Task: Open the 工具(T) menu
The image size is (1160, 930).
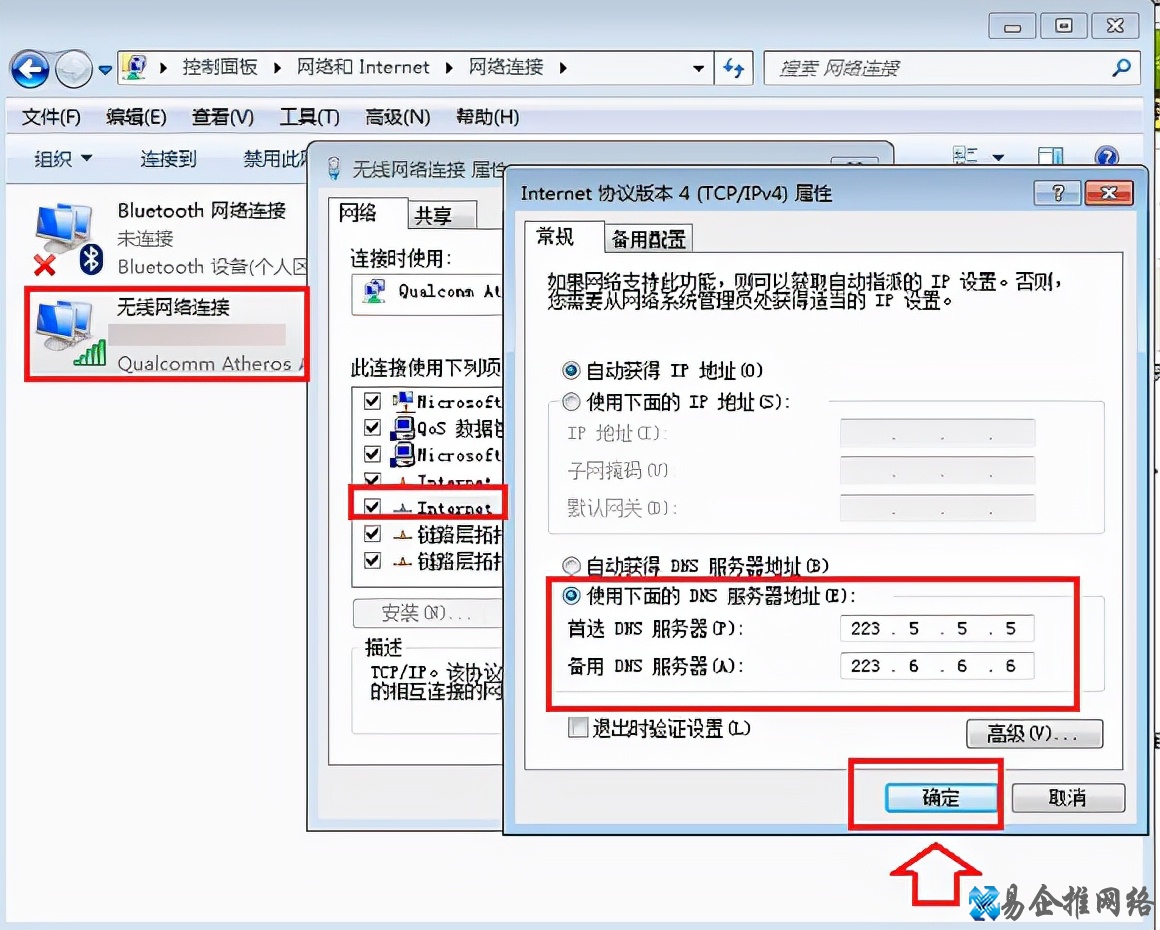Action: [x=309, y=117]
